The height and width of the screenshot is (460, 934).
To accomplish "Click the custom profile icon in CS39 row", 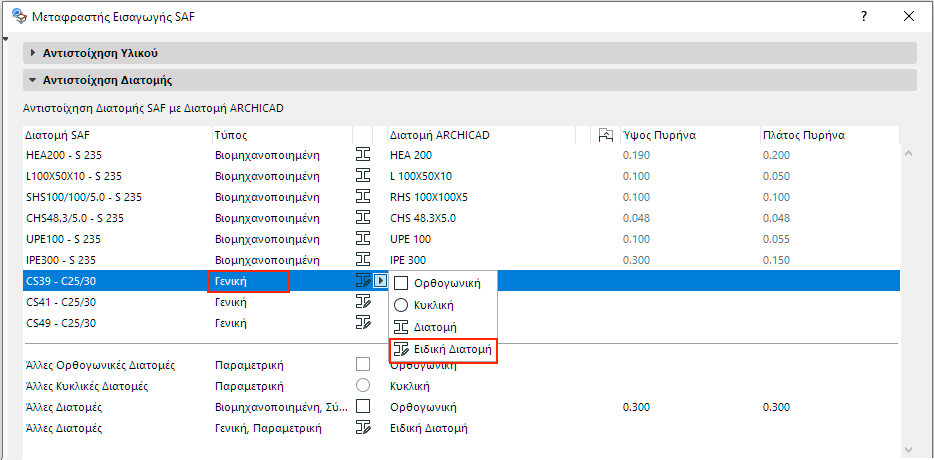I will point(363,281).
